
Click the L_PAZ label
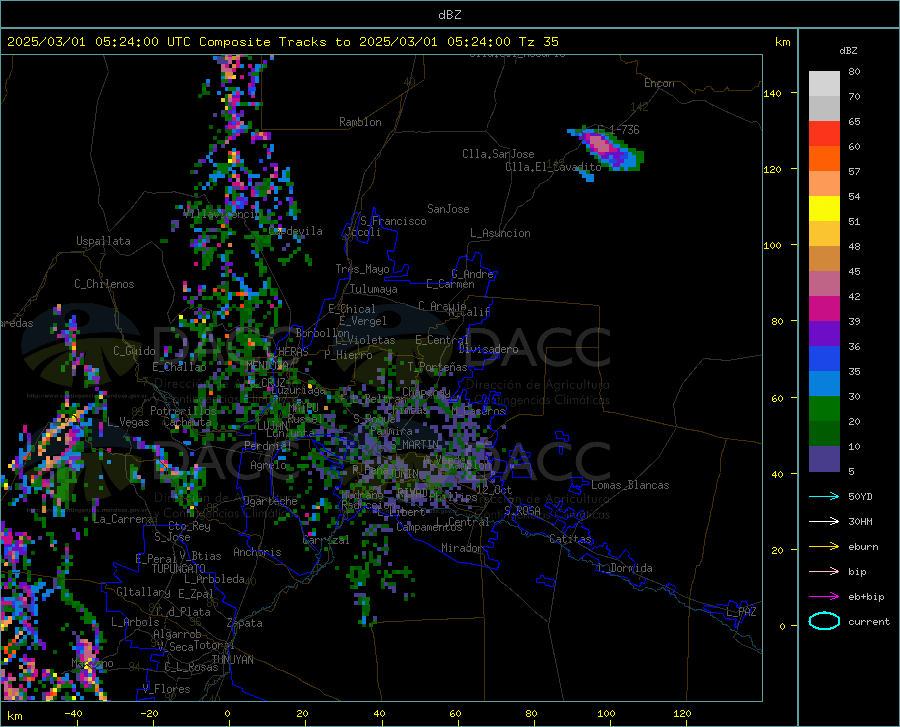pos(741,612)
